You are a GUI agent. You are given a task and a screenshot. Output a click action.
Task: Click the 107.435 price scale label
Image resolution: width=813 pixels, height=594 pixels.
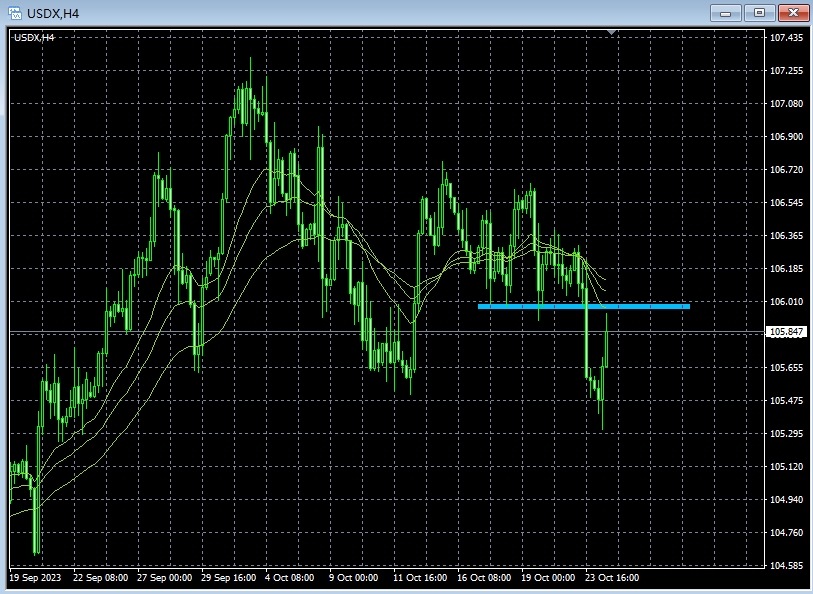click(787, 38)
